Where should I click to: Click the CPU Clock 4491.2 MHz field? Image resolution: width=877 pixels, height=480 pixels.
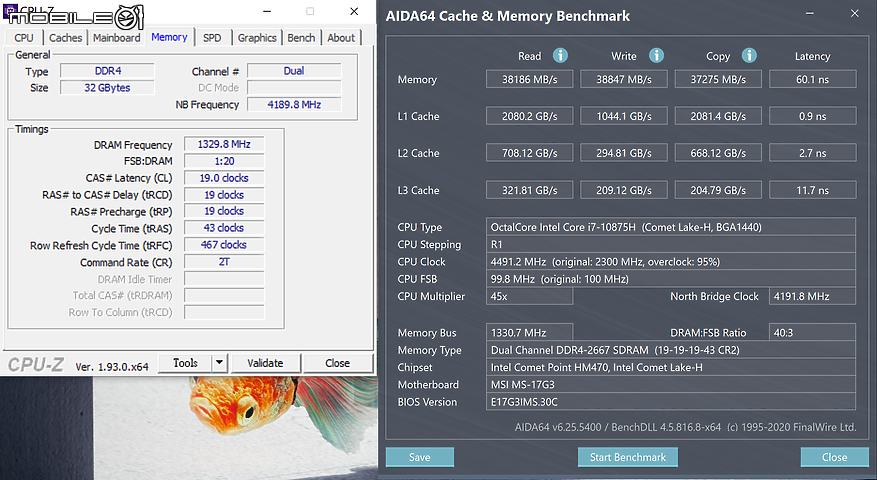(671, 261)
